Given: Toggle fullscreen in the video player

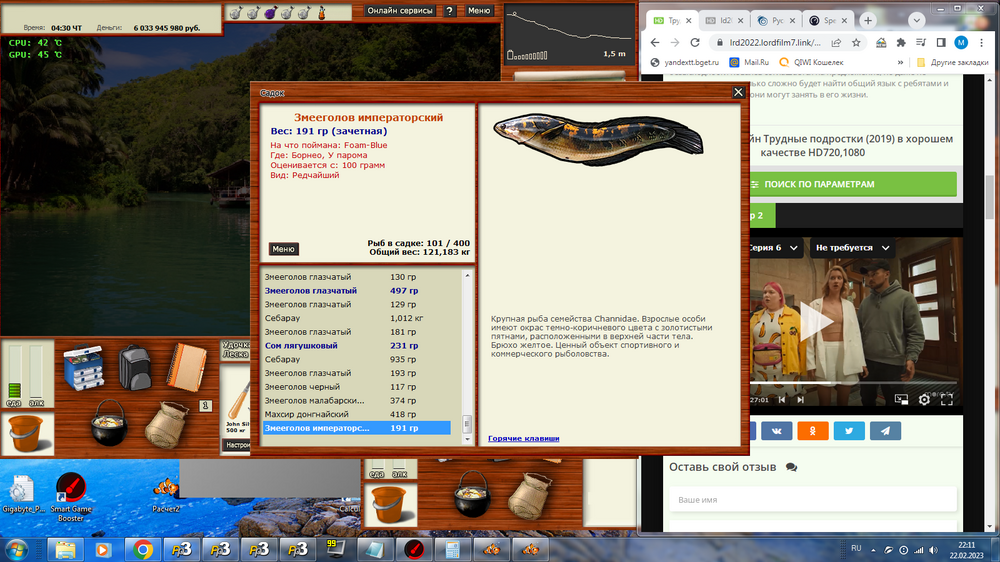Looking at the screenshot, I should coord(946,399).
